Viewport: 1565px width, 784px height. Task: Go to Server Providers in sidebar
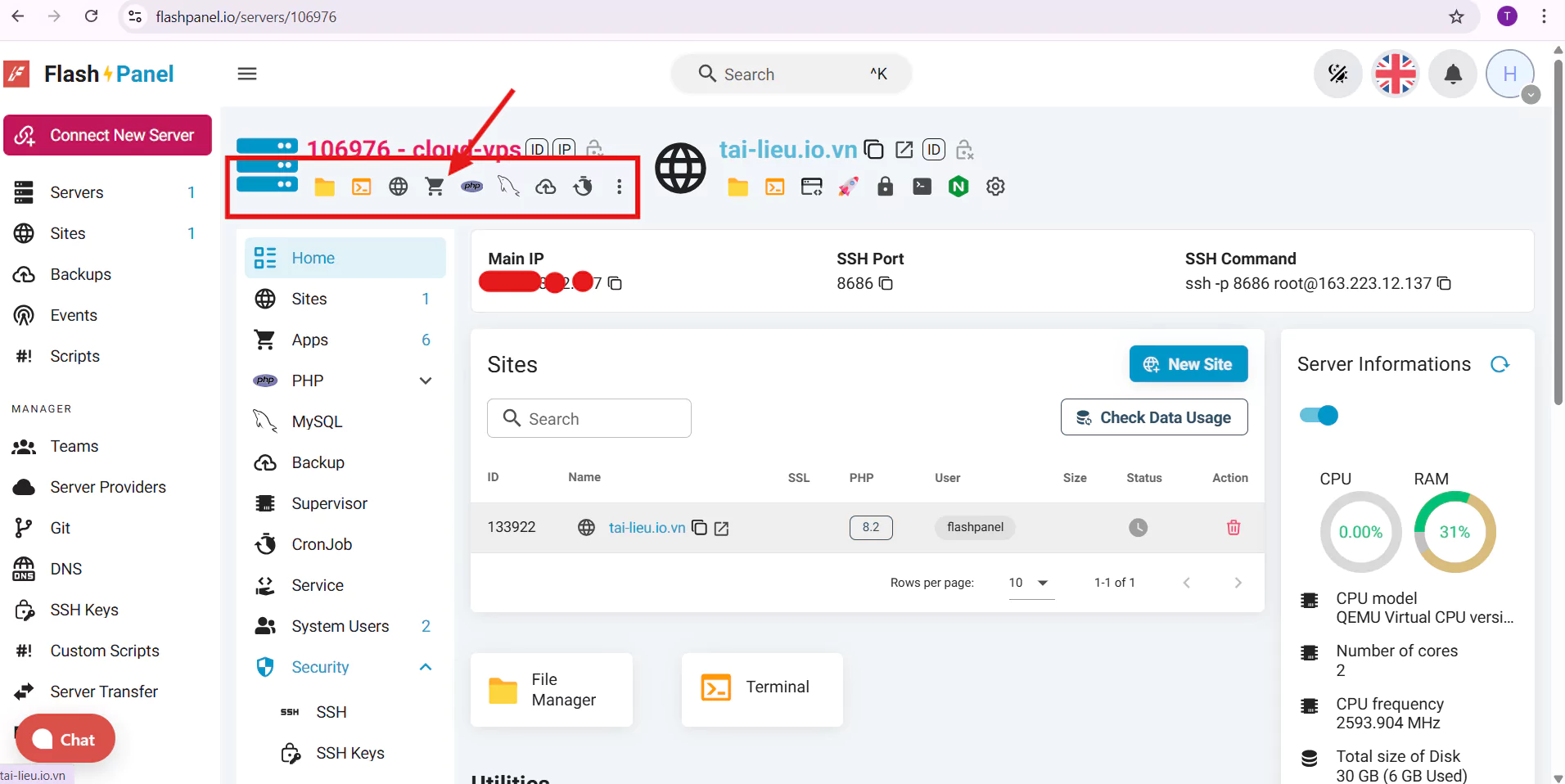[108, 487]
